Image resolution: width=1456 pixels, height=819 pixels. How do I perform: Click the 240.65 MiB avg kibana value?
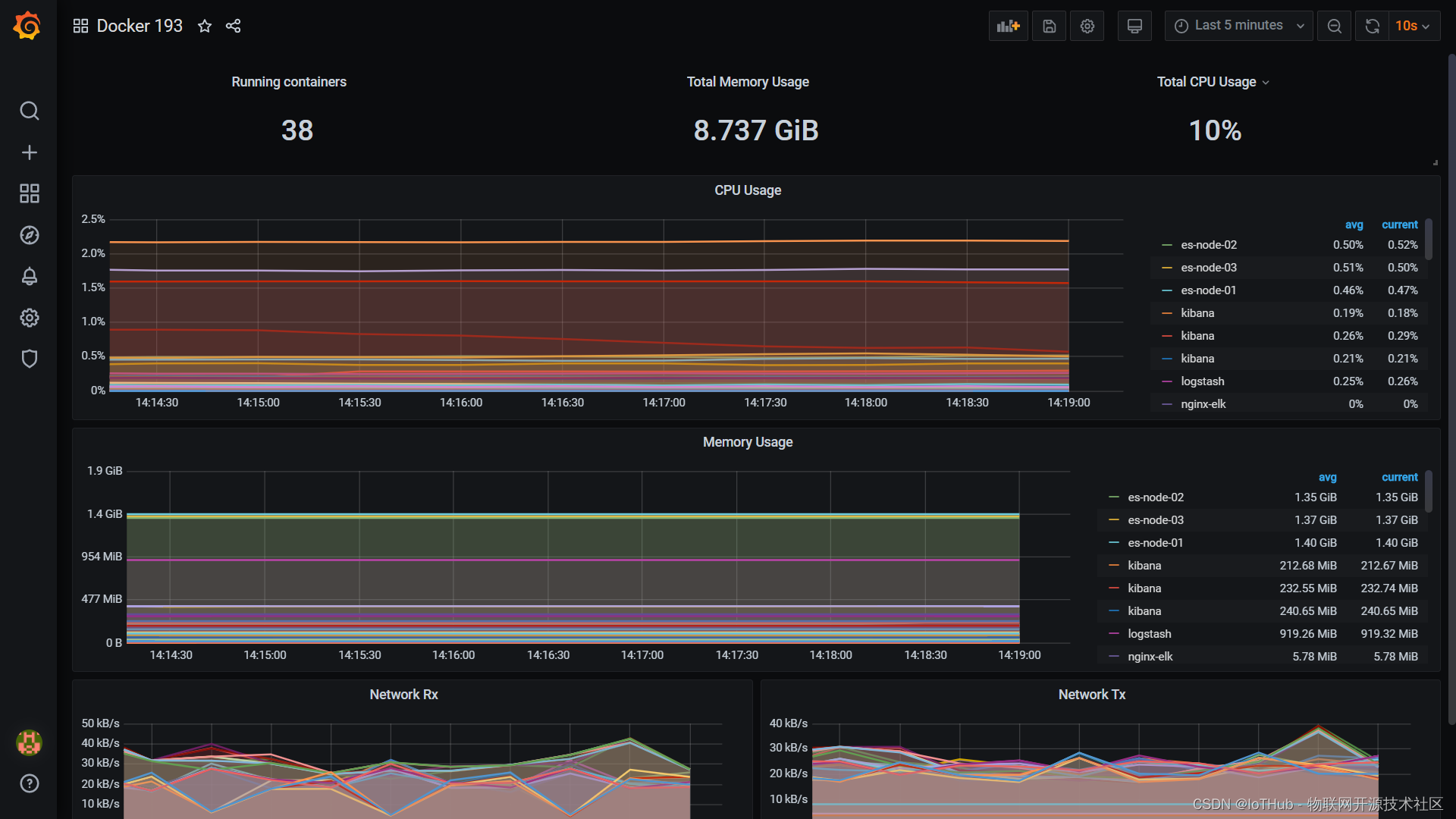click(1308, 611)
